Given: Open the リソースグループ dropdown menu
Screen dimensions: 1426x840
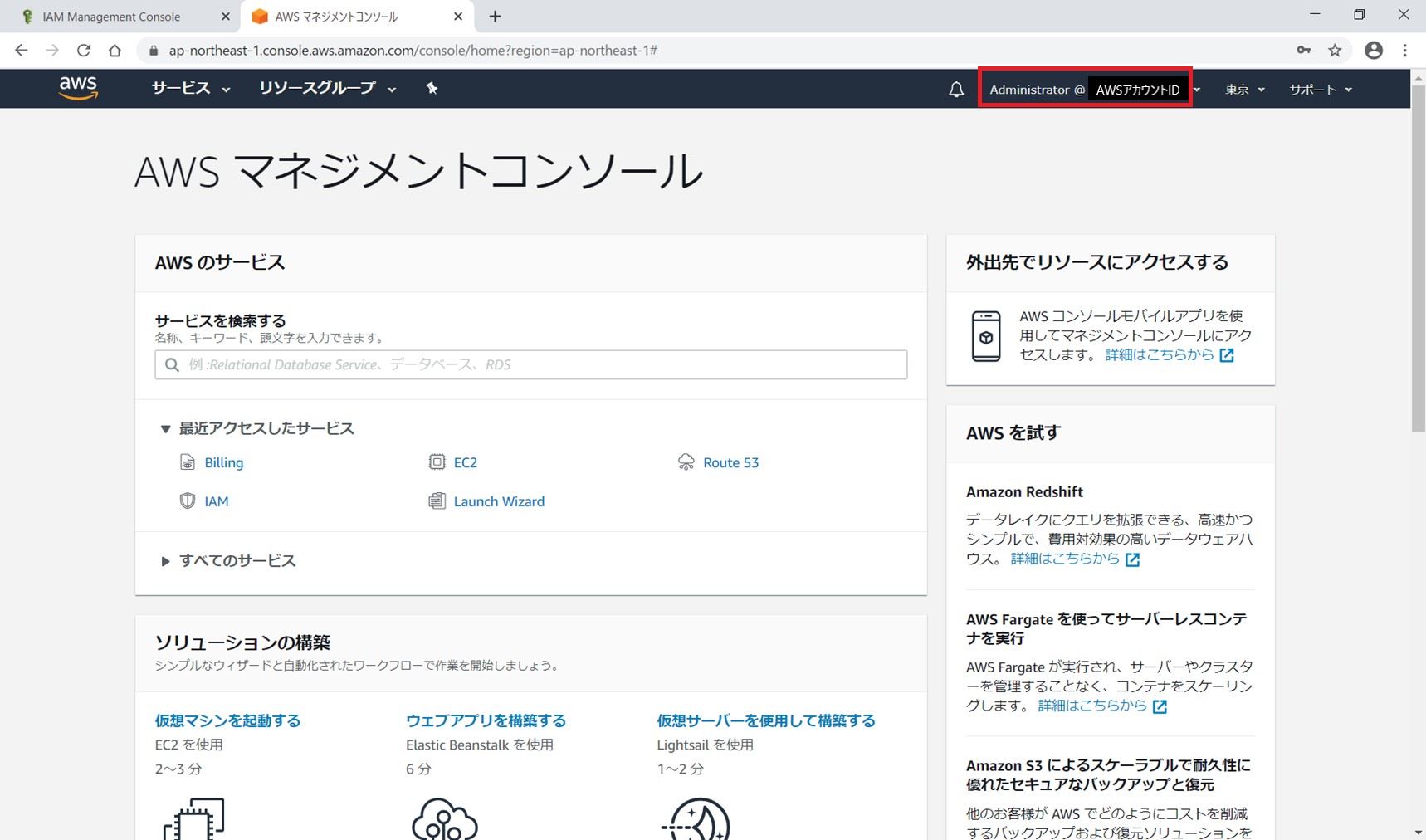Looking at the screenshot, I should pos(327,88).
